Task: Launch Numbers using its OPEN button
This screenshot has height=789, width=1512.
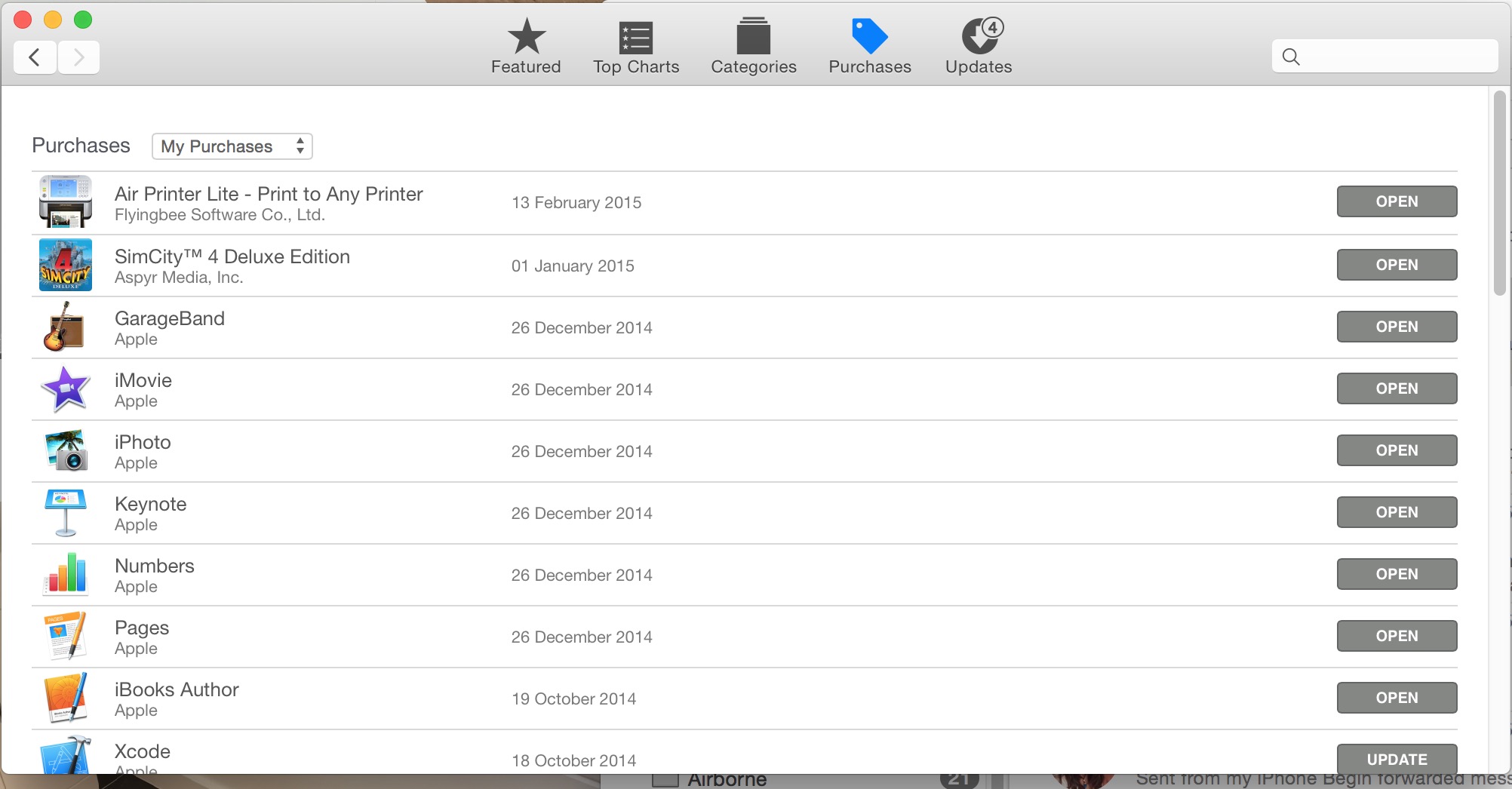Action: coord(1397,574)
